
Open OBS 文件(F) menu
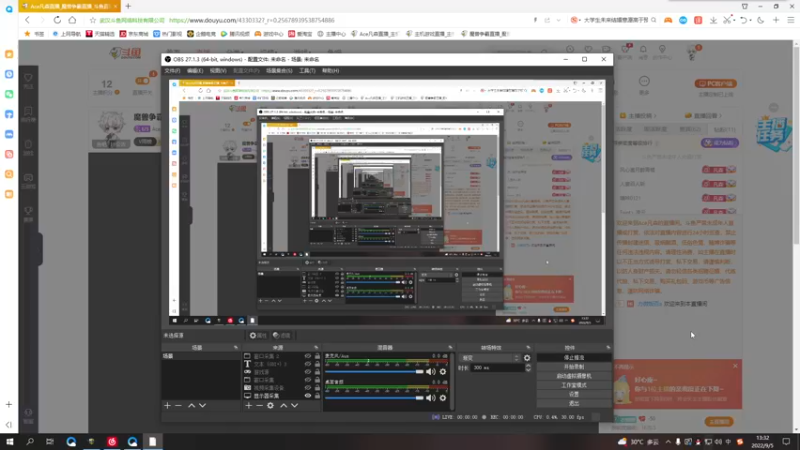point(172,71)
